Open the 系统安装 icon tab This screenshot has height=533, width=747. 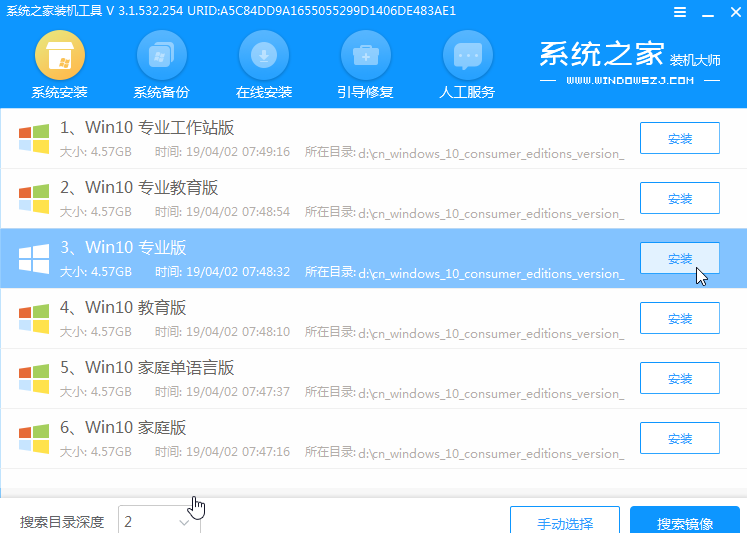click(x=60, y=55)
